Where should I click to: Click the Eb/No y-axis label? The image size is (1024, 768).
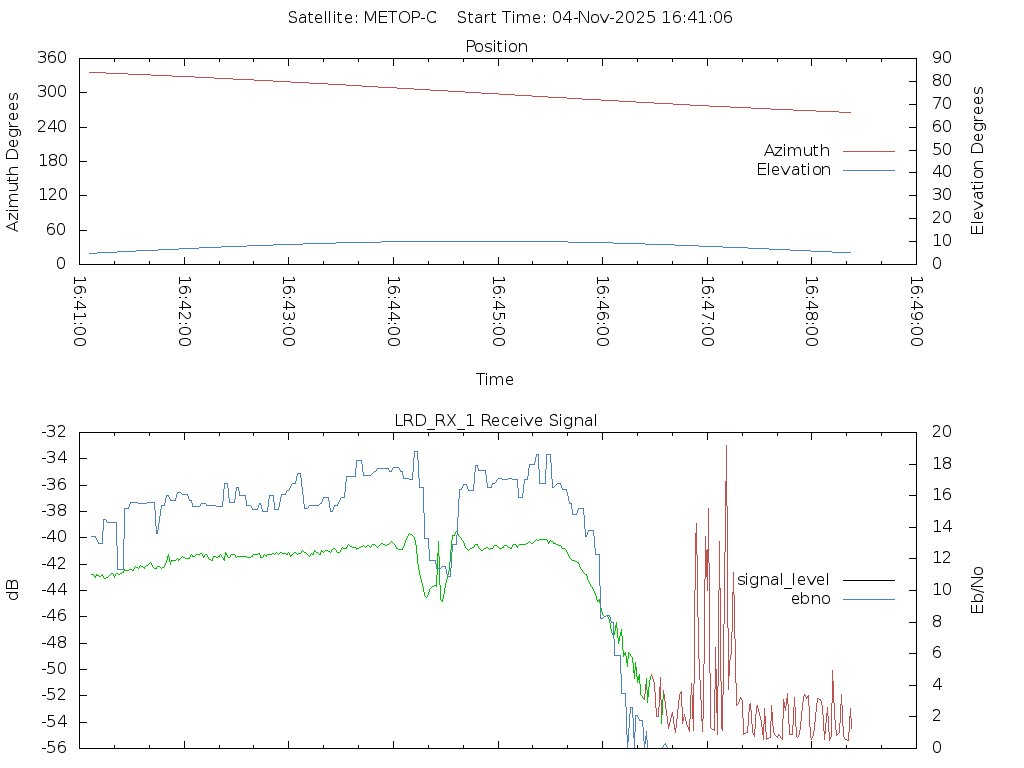[x=978, y=589]
